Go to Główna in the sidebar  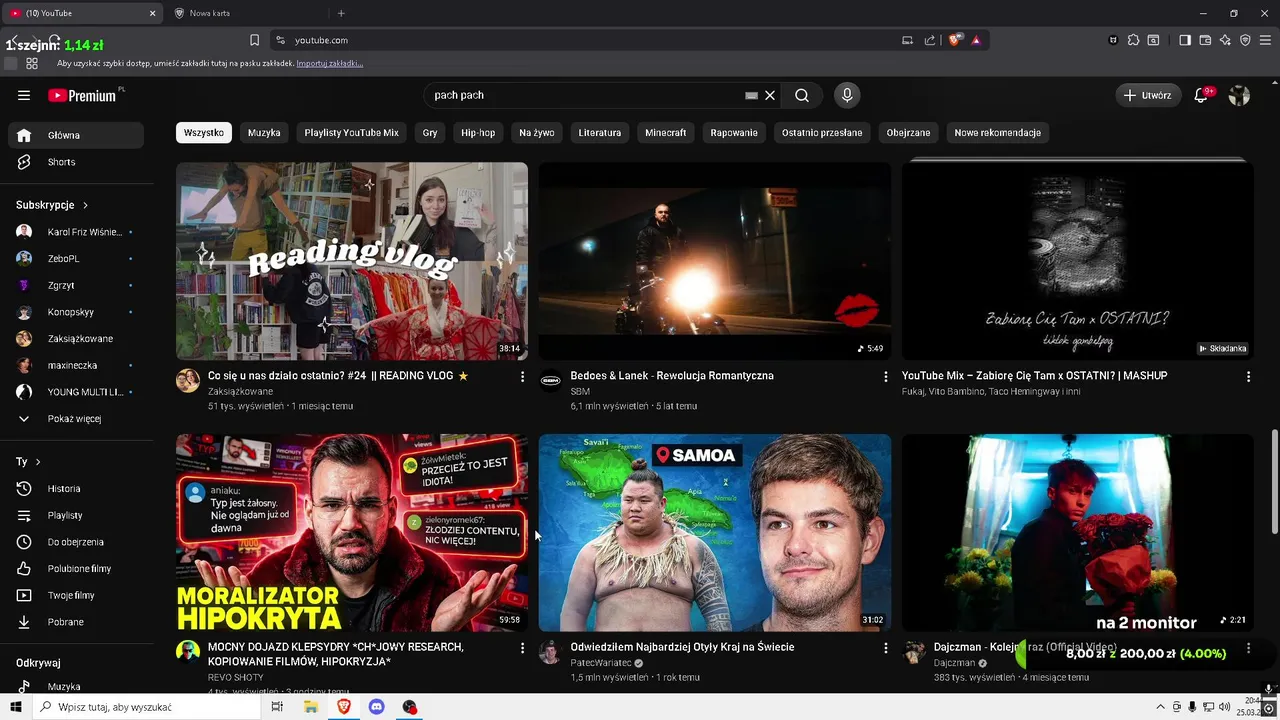(76, 135)
